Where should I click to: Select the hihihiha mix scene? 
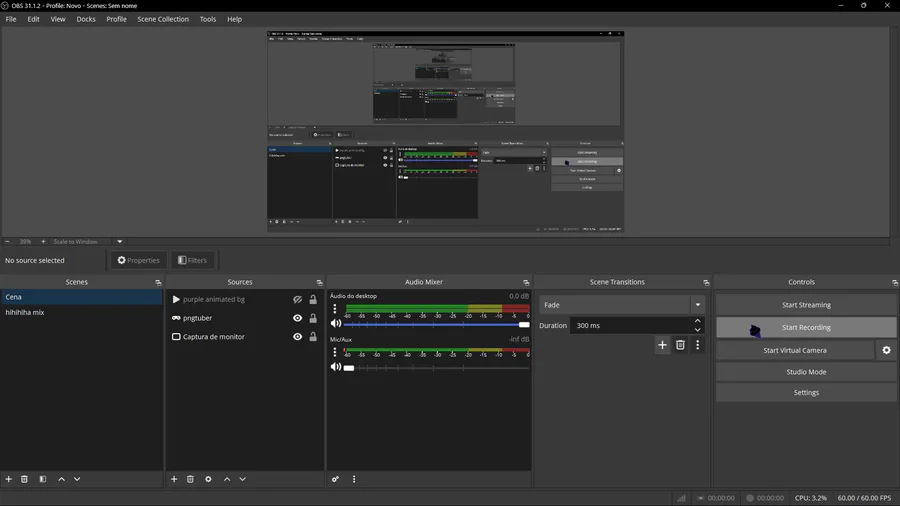click(82, 313)
